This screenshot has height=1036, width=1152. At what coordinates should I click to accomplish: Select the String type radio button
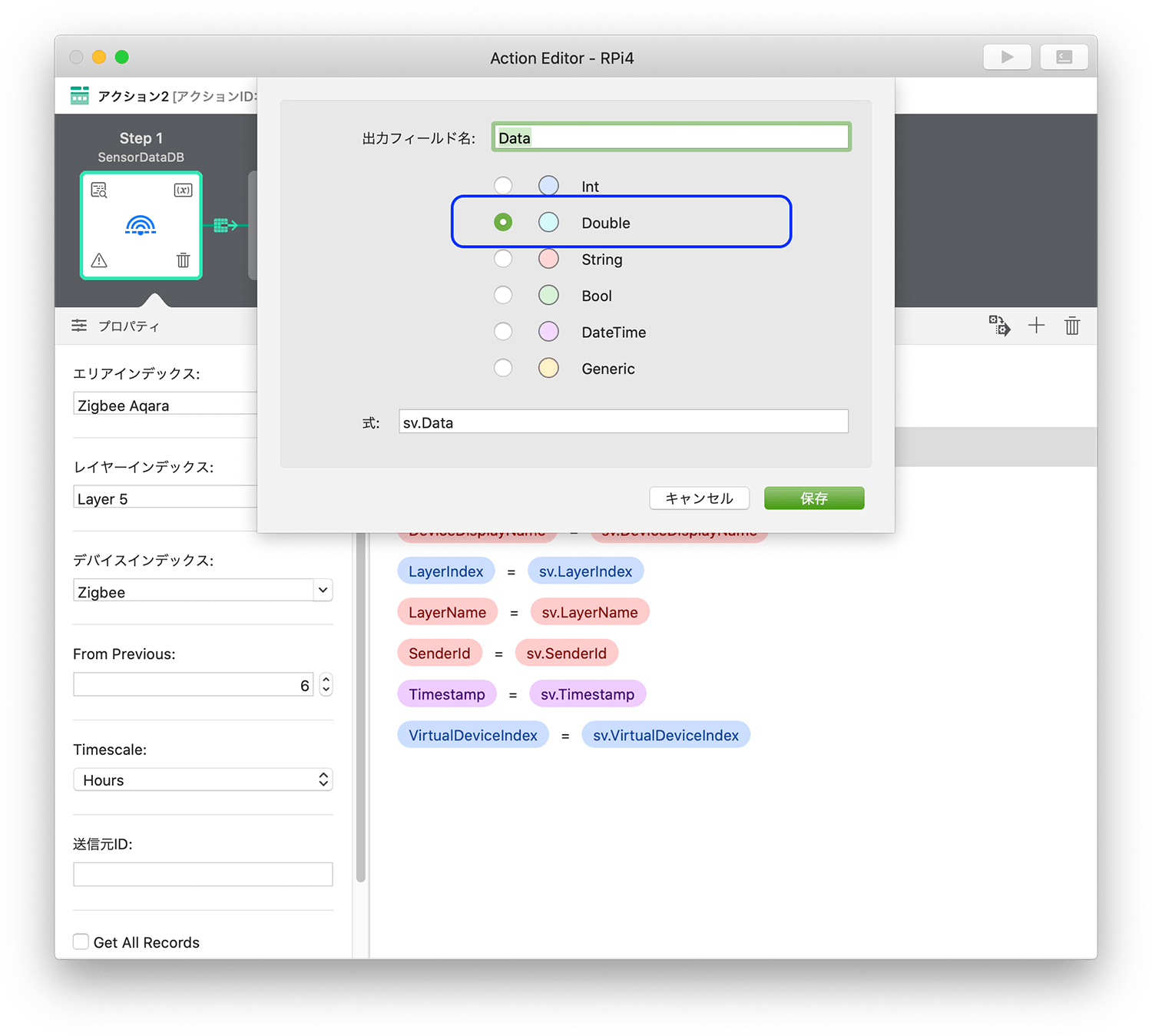(x=503, y=259)
